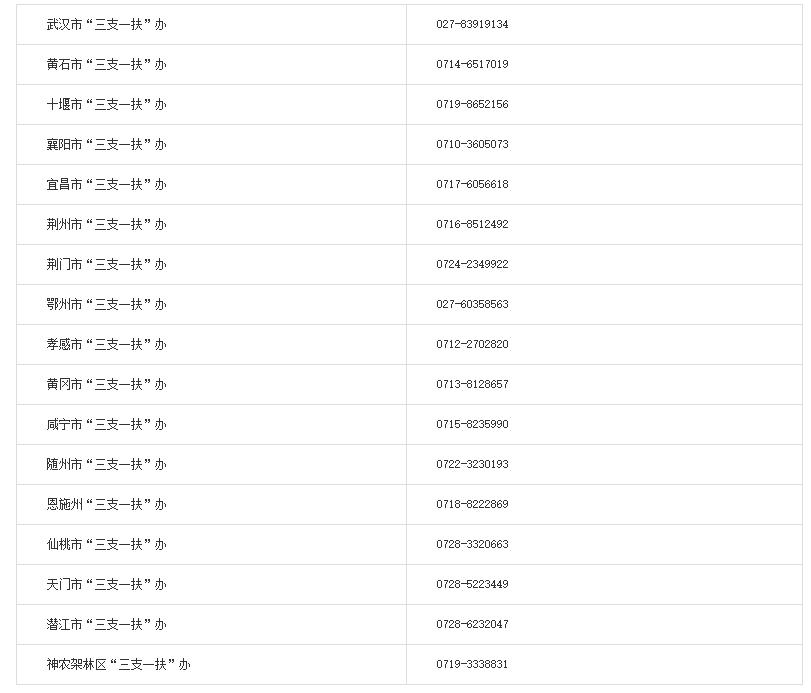Click the 孝感市 "三支一扶" 办 entry

[107, 344]
